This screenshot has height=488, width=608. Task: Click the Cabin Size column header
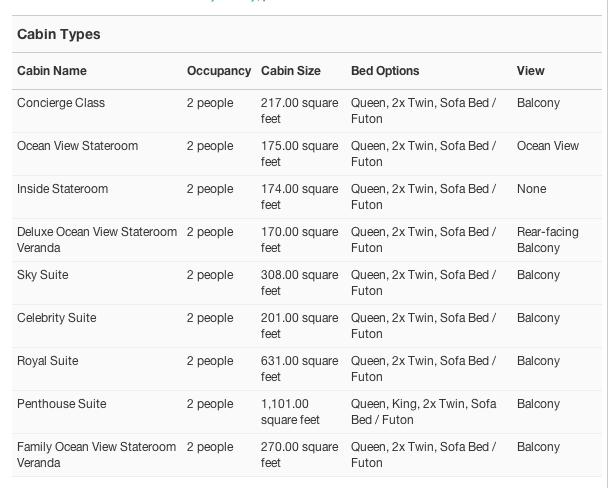click(290, 71)
